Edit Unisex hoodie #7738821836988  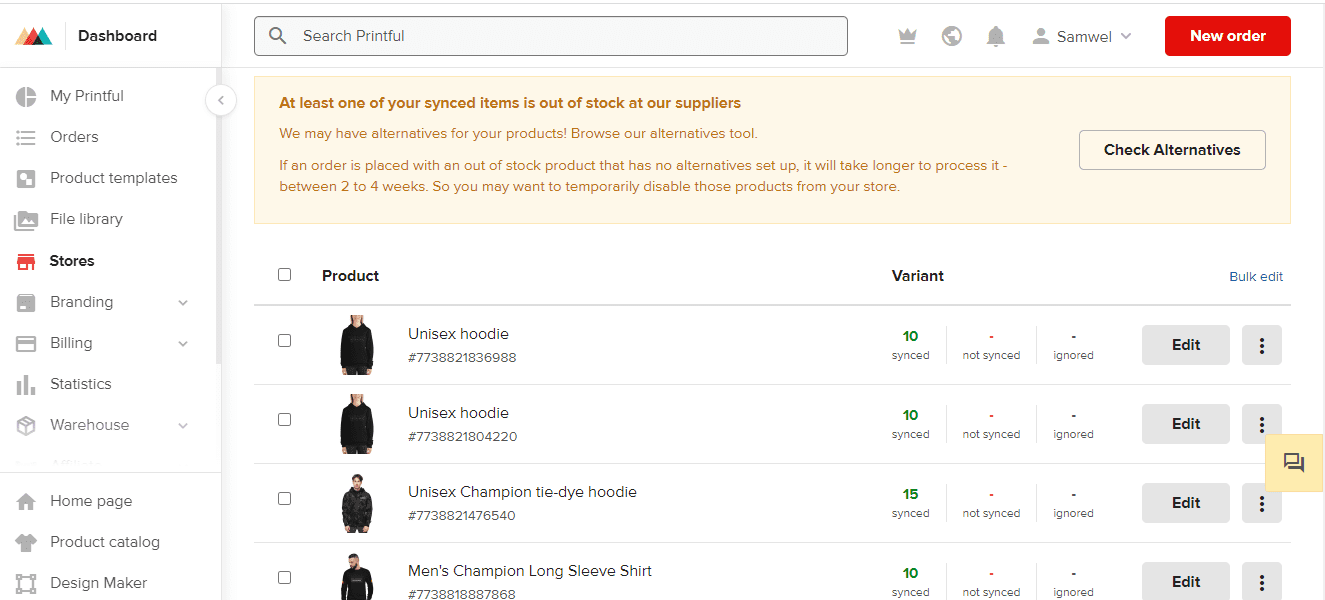click(x=1186, y=345)
